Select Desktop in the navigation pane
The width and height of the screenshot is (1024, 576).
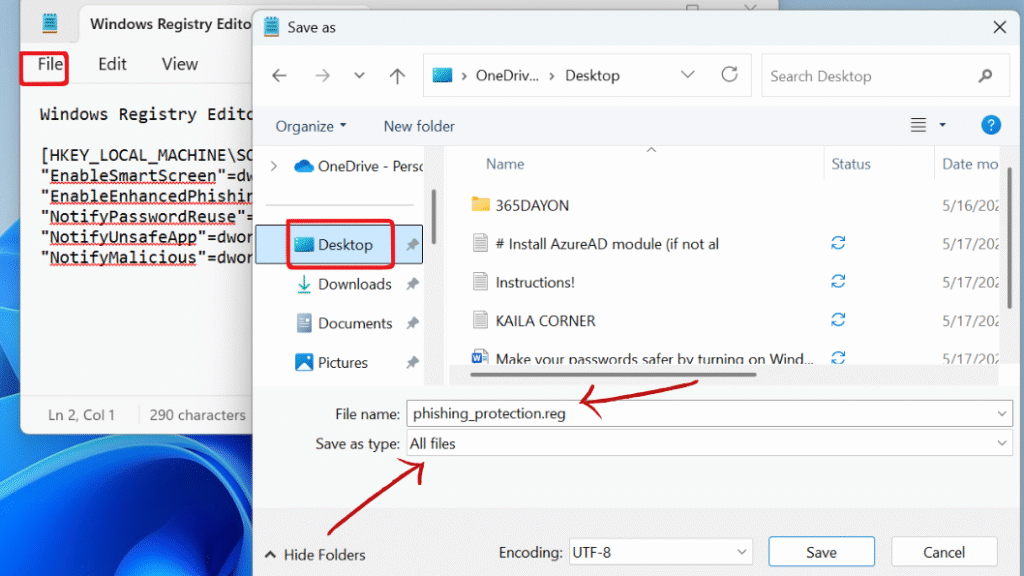click(339, 245)
